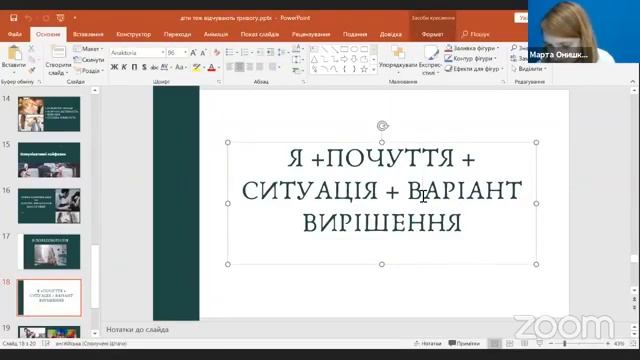Toggle italic К formatting
The height and width of the screenshot is (360, 640).
click(x=124, y=67)
